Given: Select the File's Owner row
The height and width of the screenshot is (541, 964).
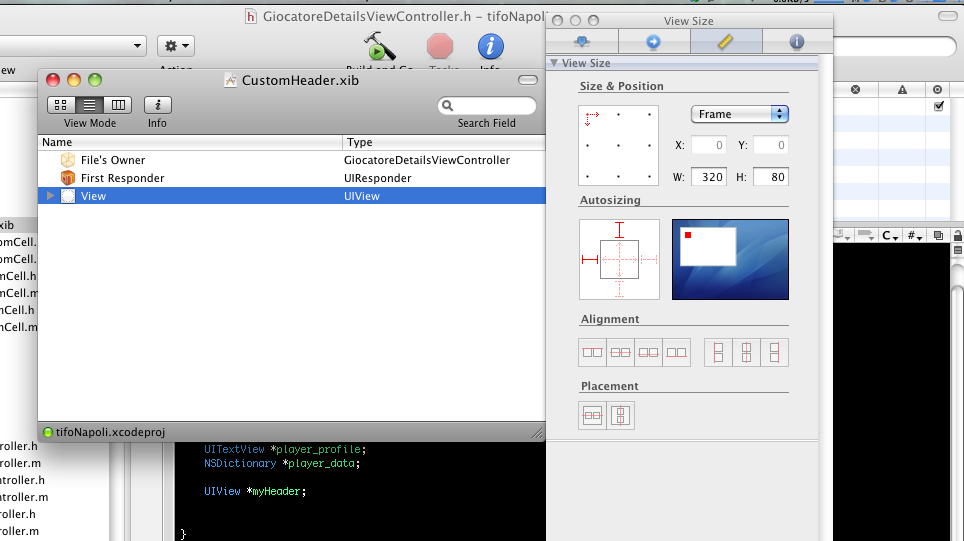Looking at the screenshot, I should point(112,160).
